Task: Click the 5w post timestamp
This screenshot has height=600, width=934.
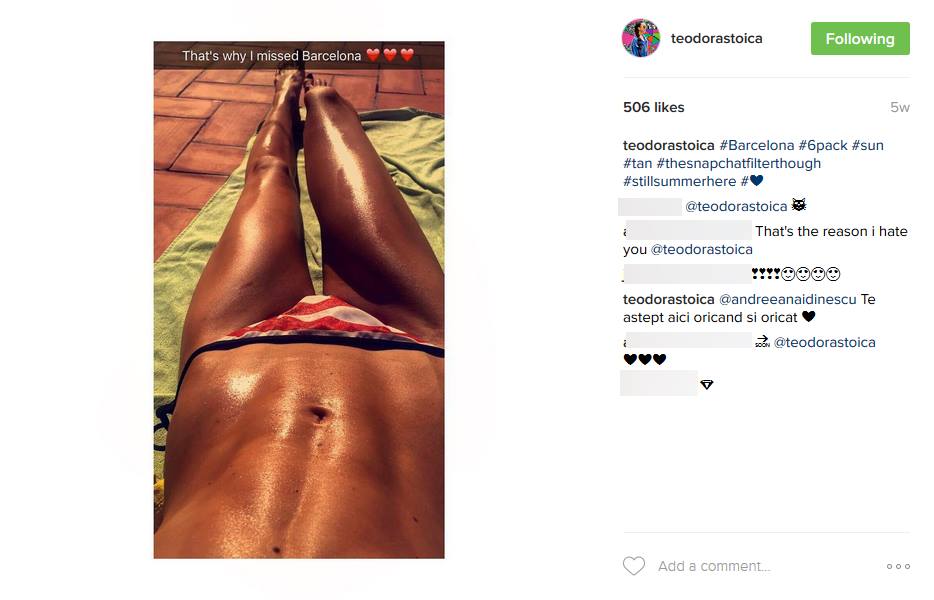Action: tap(899, 107)
